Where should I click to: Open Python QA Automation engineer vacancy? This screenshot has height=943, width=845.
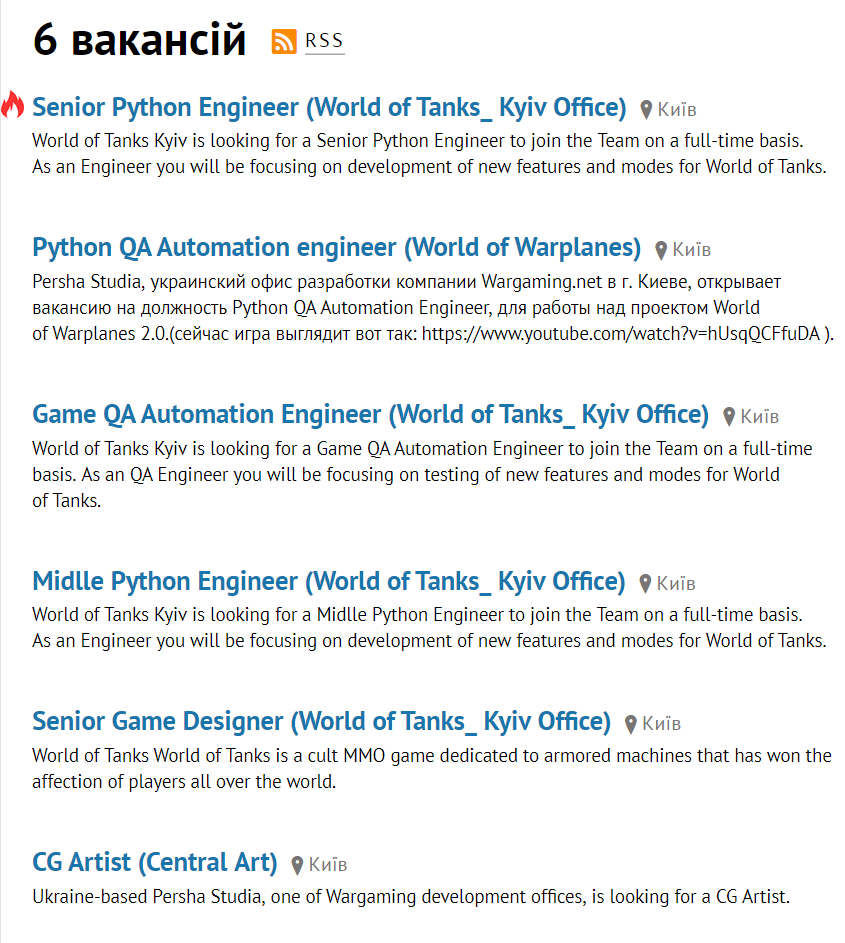[336, 248]
